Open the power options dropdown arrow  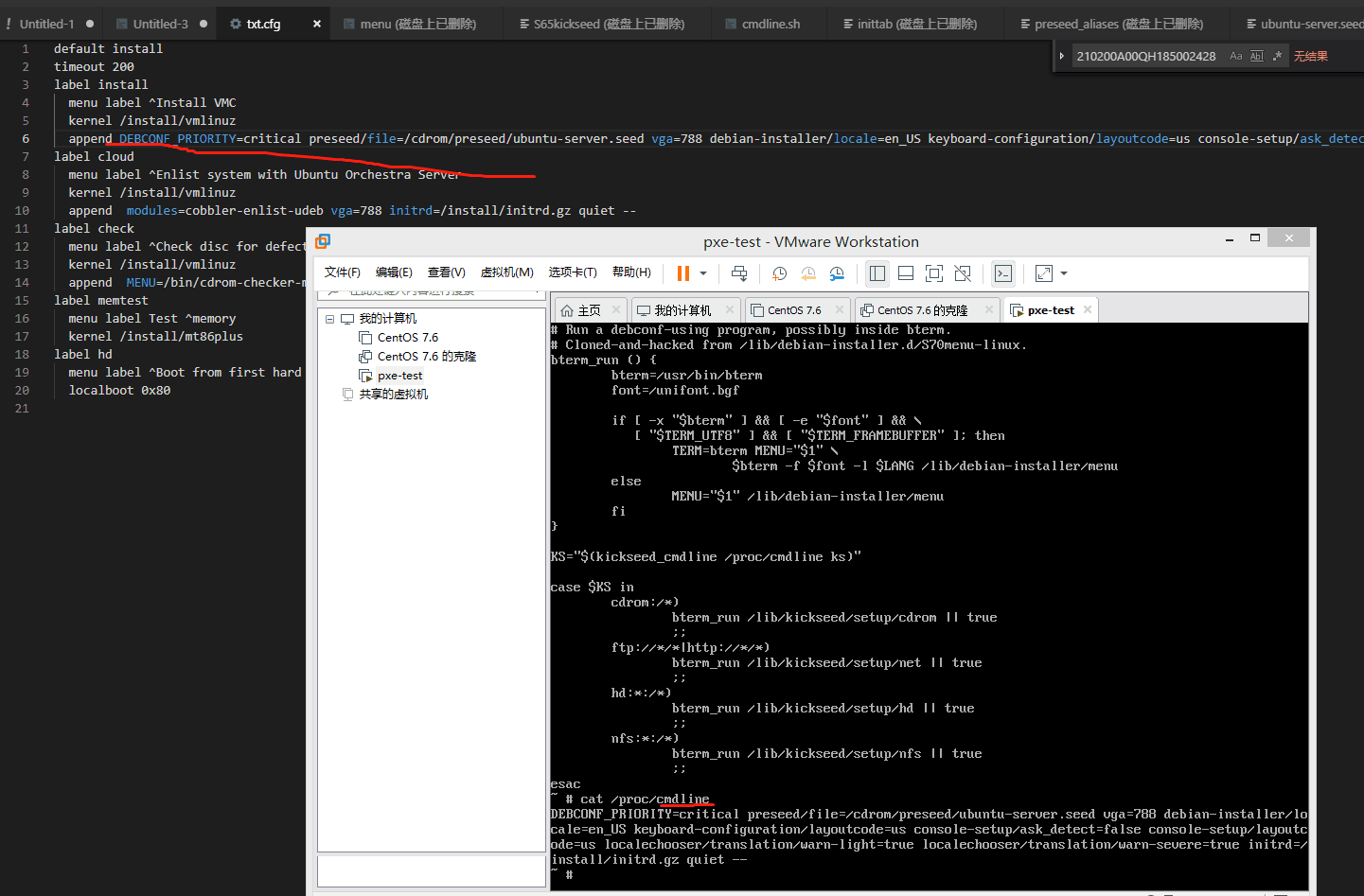[x=703, y=273]
